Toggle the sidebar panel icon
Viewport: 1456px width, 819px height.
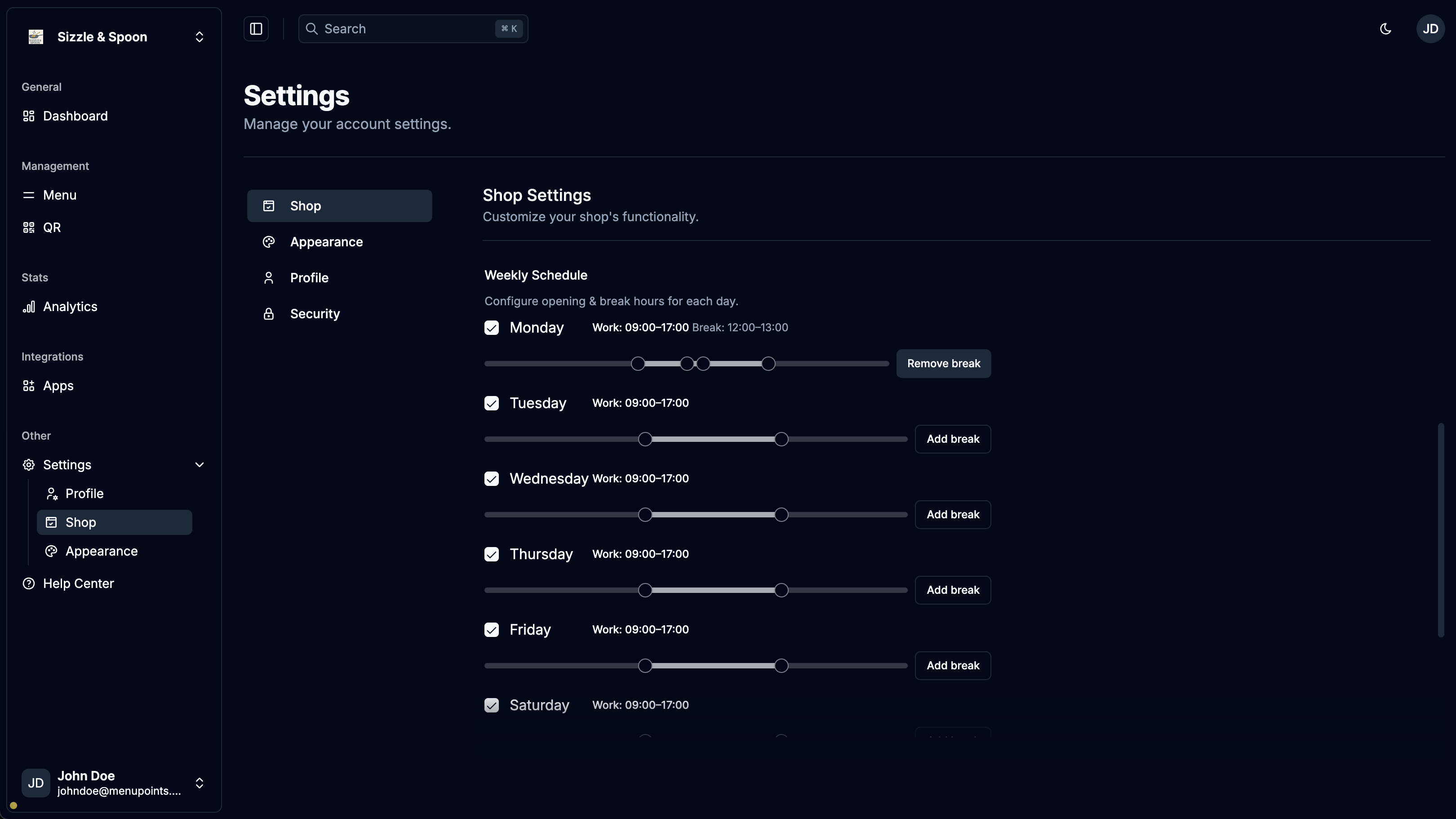coord(256,29)
